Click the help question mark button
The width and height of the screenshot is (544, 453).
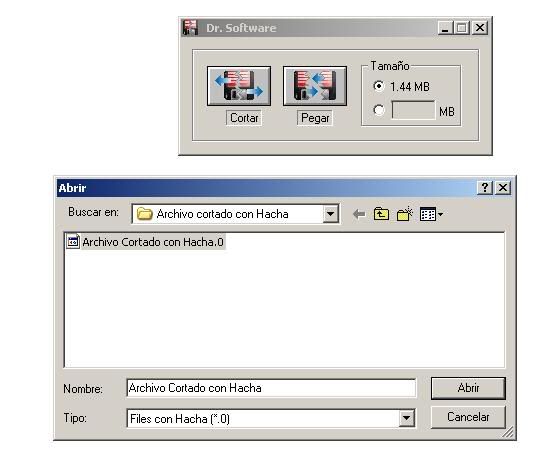pos(485,188)
